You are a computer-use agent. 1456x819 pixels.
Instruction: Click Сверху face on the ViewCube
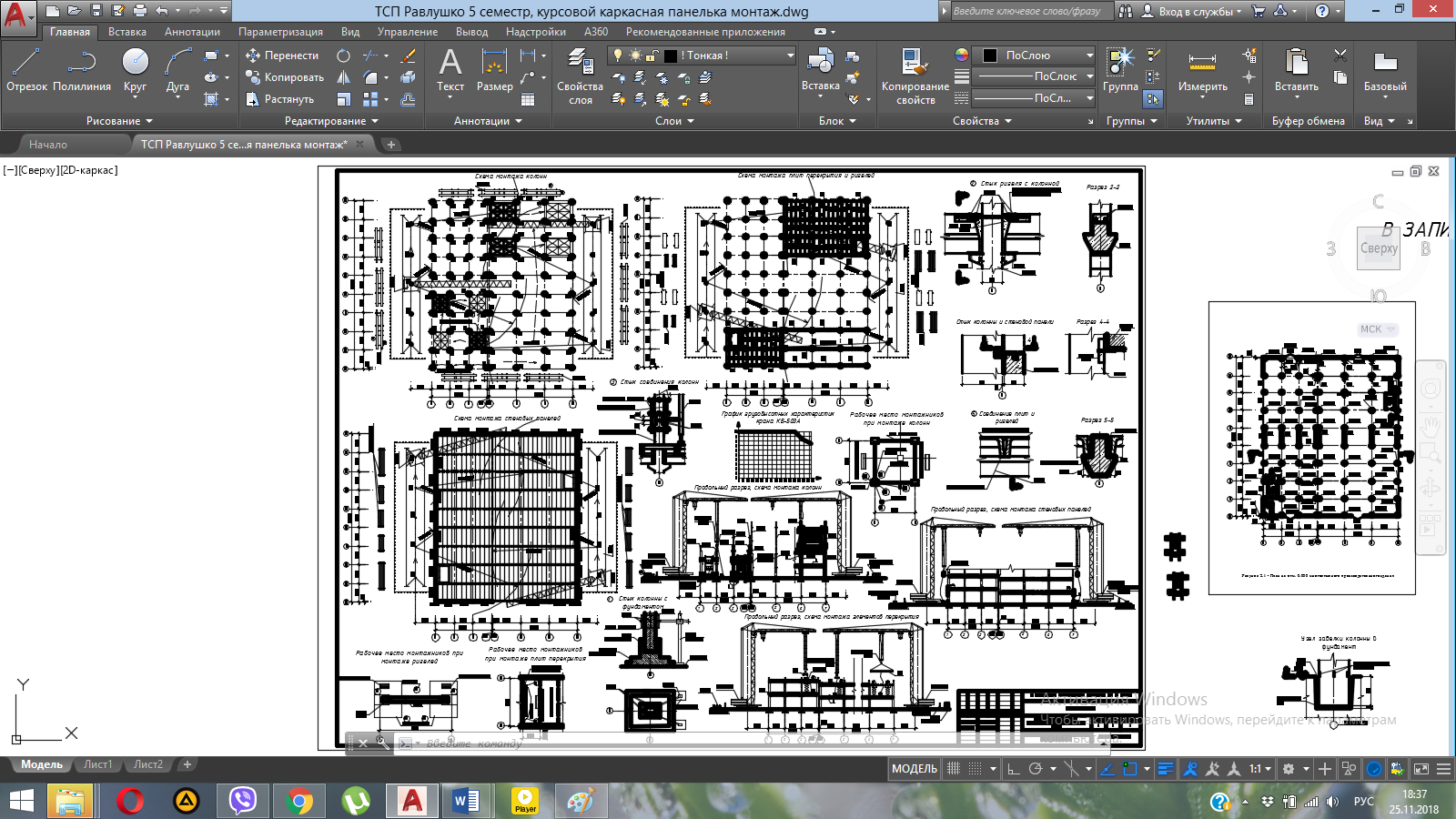click(x=1379, y=248)
